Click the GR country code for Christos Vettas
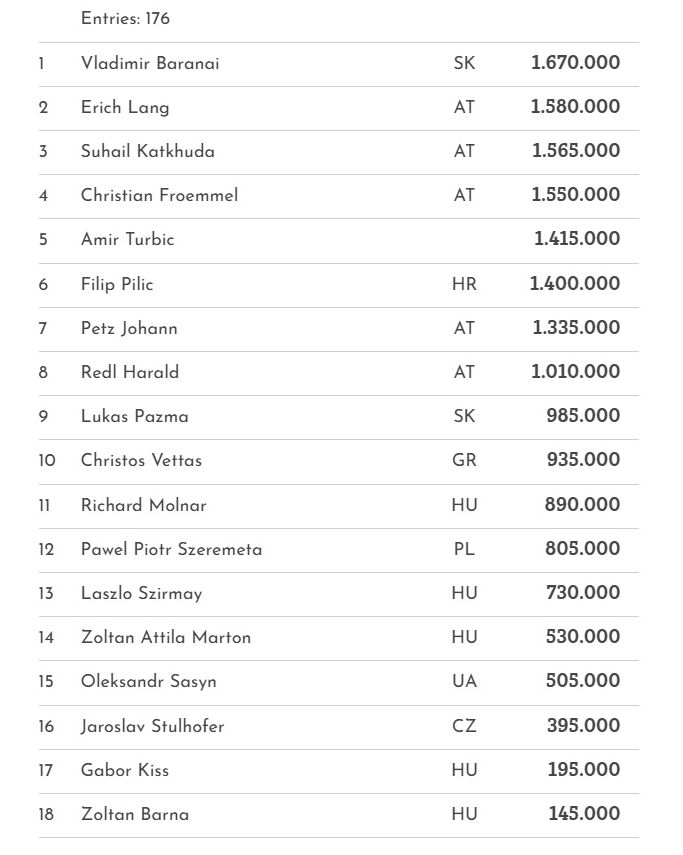The image size is (683, 855). 464,460
